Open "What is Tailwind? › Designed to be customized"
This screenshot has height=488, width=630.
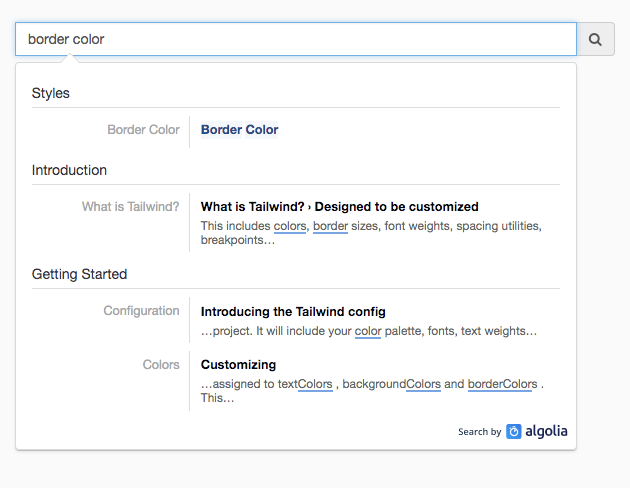339,207
